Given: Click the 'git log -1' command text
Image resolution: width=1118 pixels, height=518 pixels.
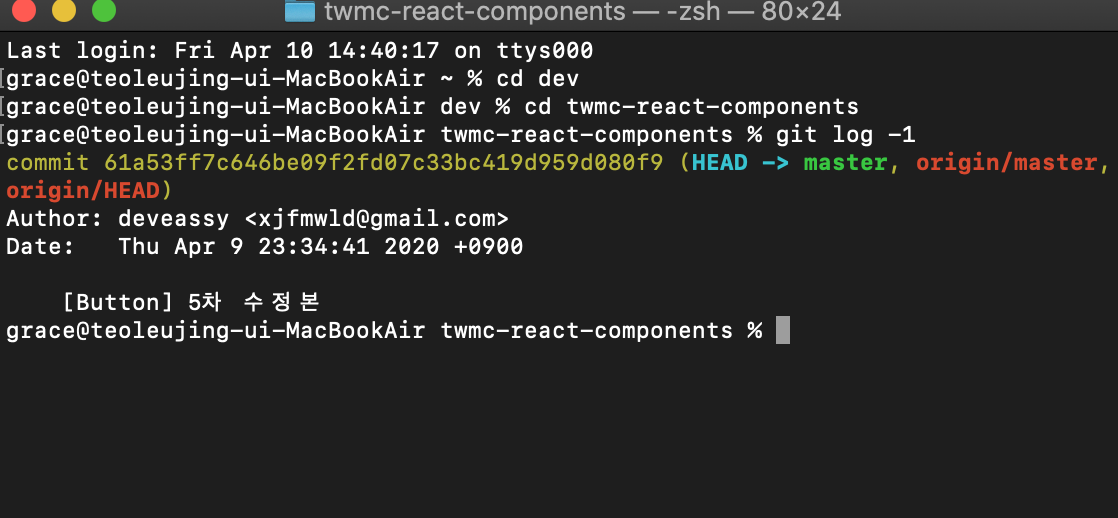Looking at the screenshot, I should [846, 135].
